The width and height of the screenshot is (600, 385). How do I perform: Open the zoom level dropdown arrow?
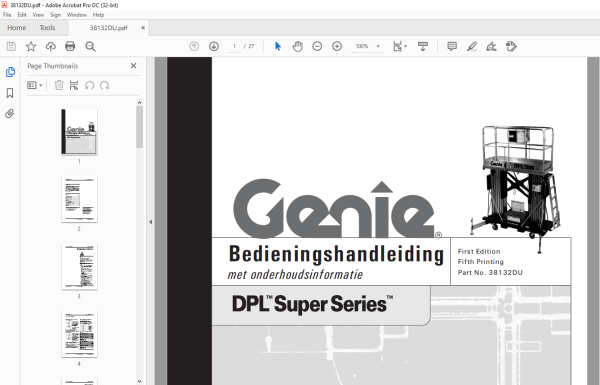click(x=378, y=46)
